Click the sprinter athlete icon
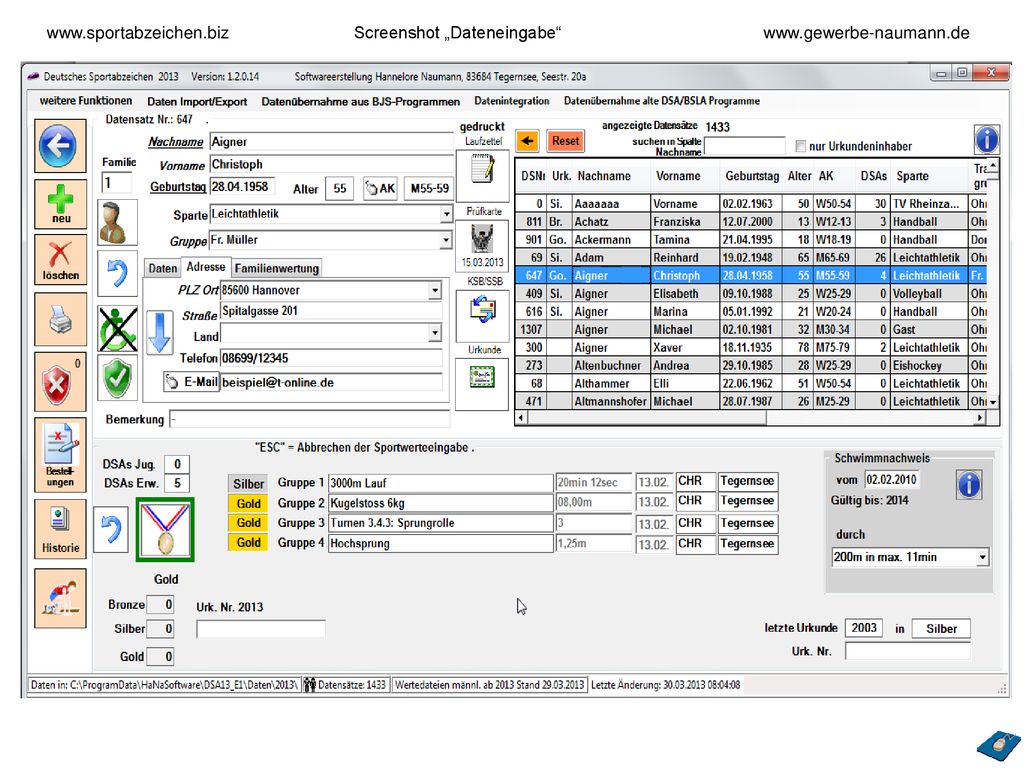 (60, 598)
